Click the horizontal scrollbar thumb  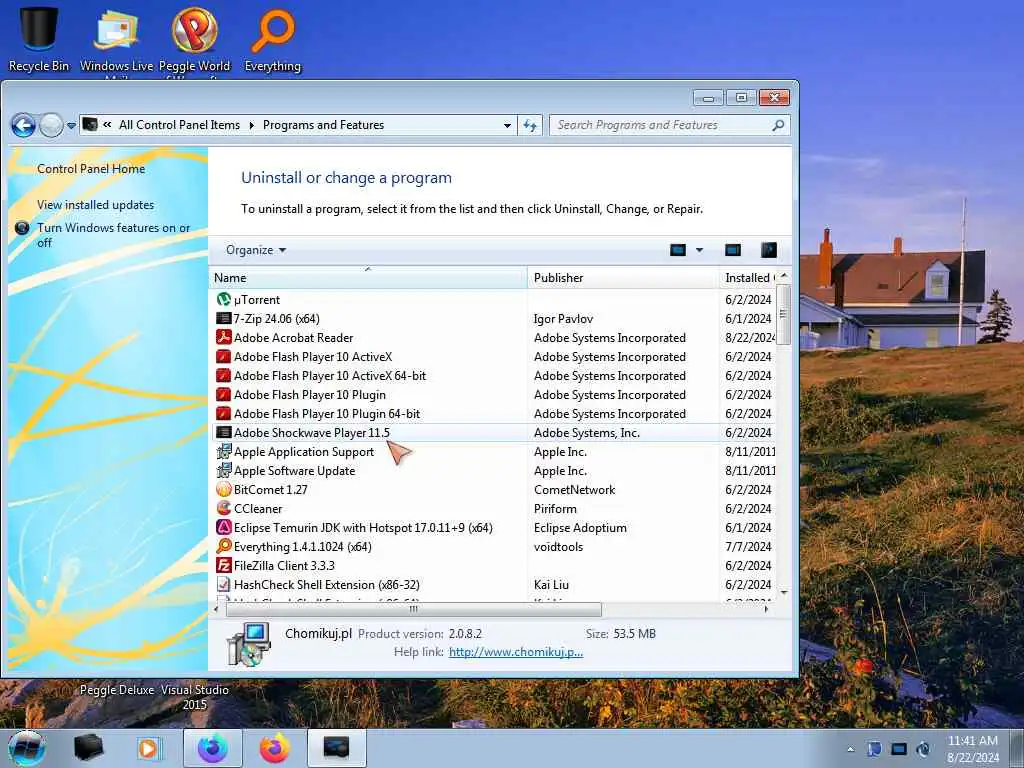[x=413, y=609]
